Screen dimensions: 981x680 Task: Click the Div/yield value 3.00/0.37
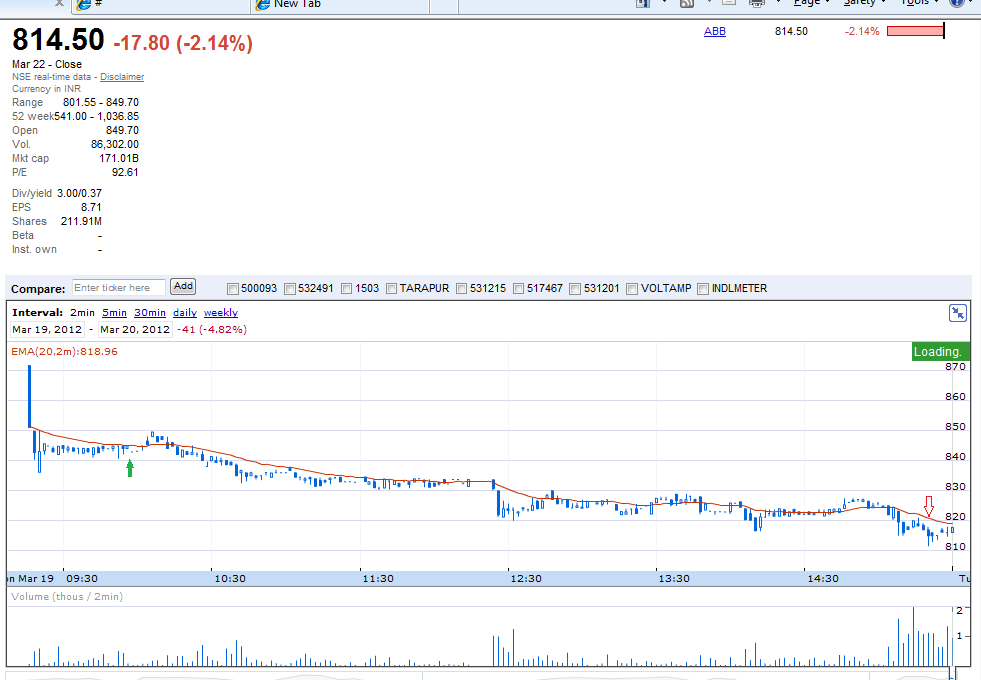(x=79, y=193)
